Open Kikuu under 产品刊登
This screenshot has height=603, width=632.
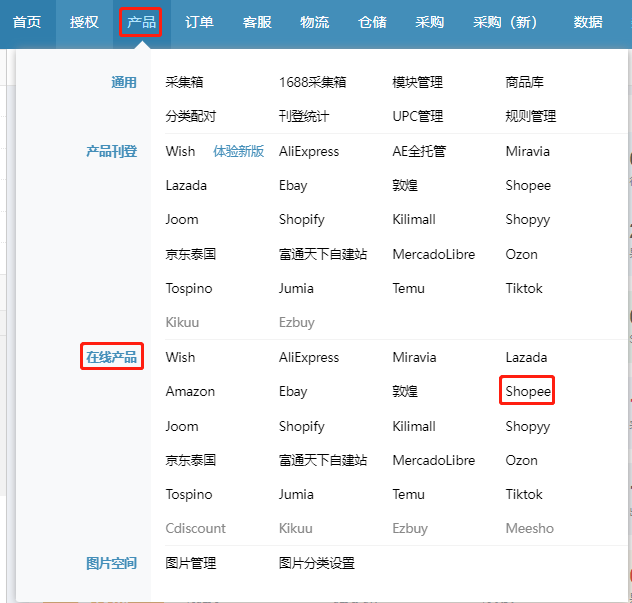182,322
